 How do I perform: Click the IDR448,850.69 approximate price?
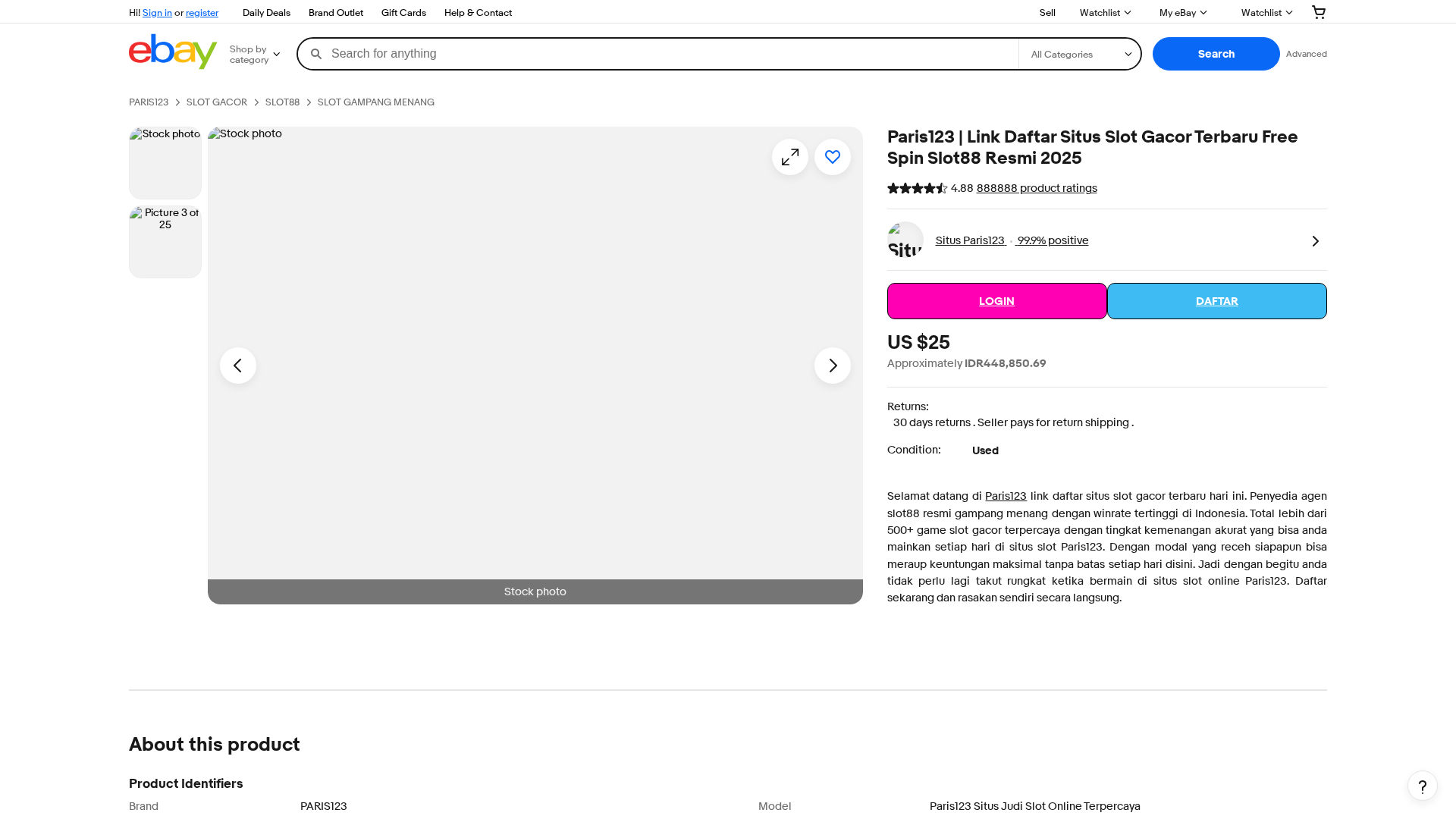1006,363
